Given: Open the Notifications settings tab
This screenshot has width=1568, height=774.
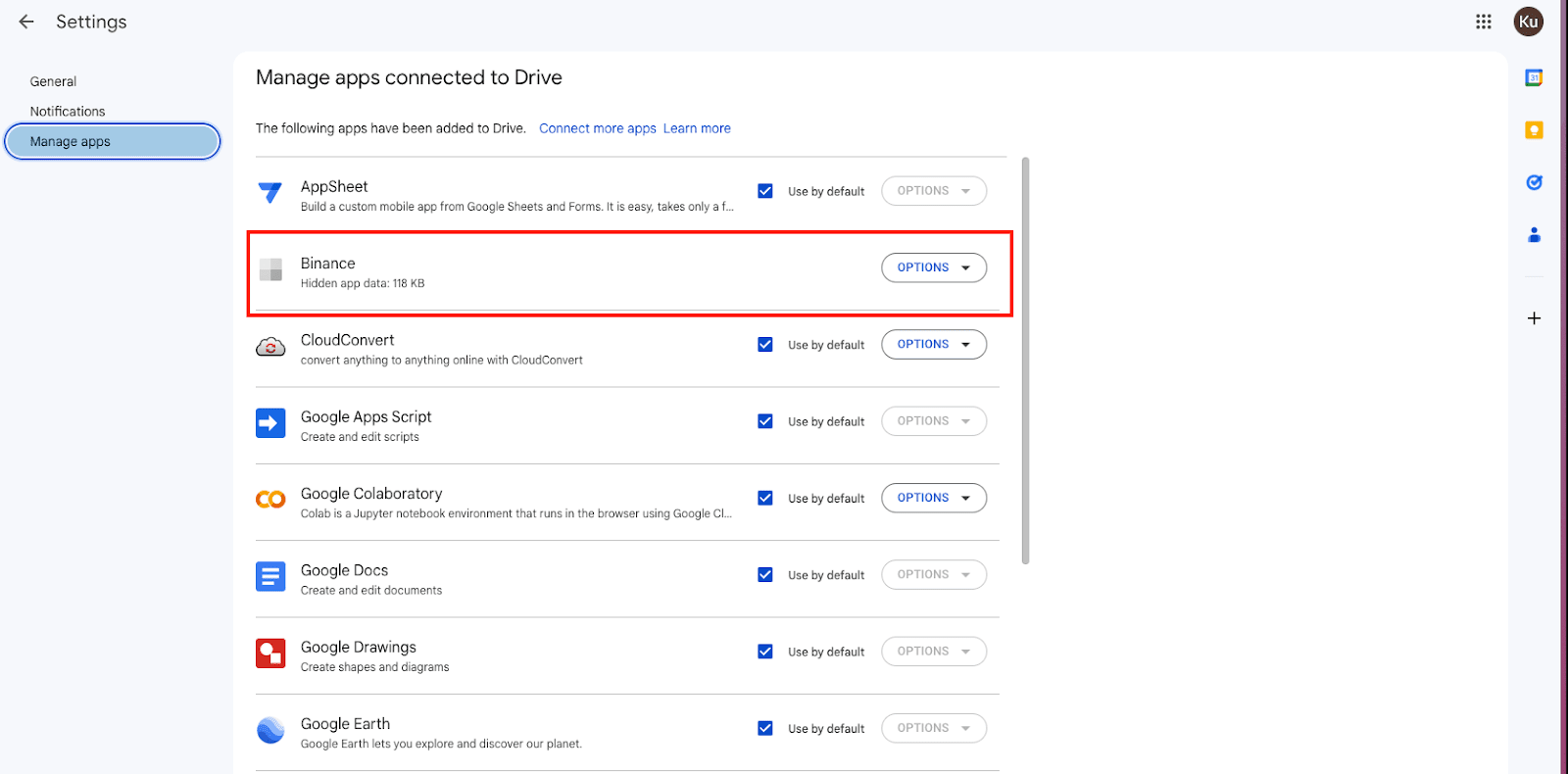Looking at the screenshot, I should click(68, 112).
